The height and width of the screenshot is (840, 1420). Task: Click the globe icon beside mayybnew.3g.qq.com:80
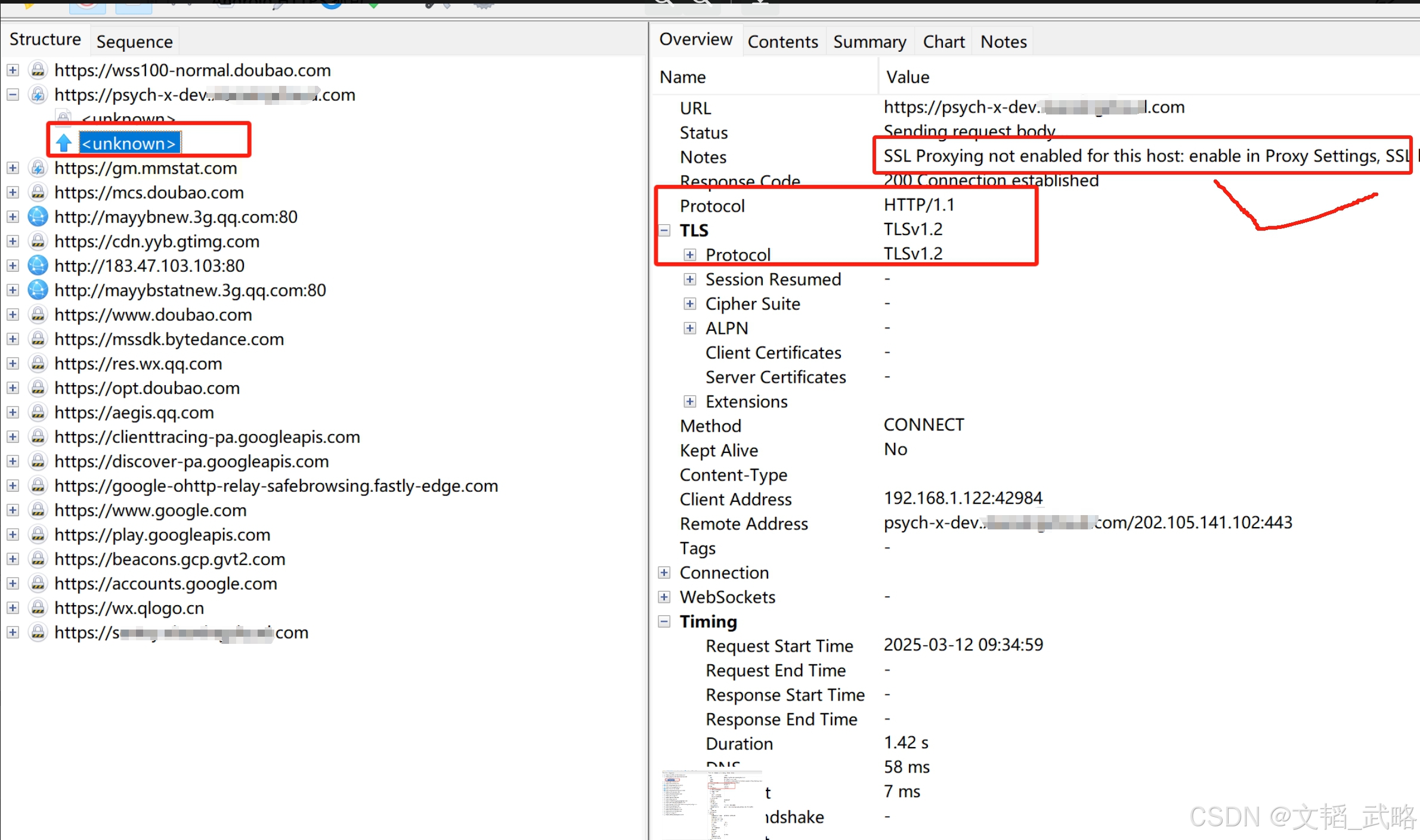point(38,217)
